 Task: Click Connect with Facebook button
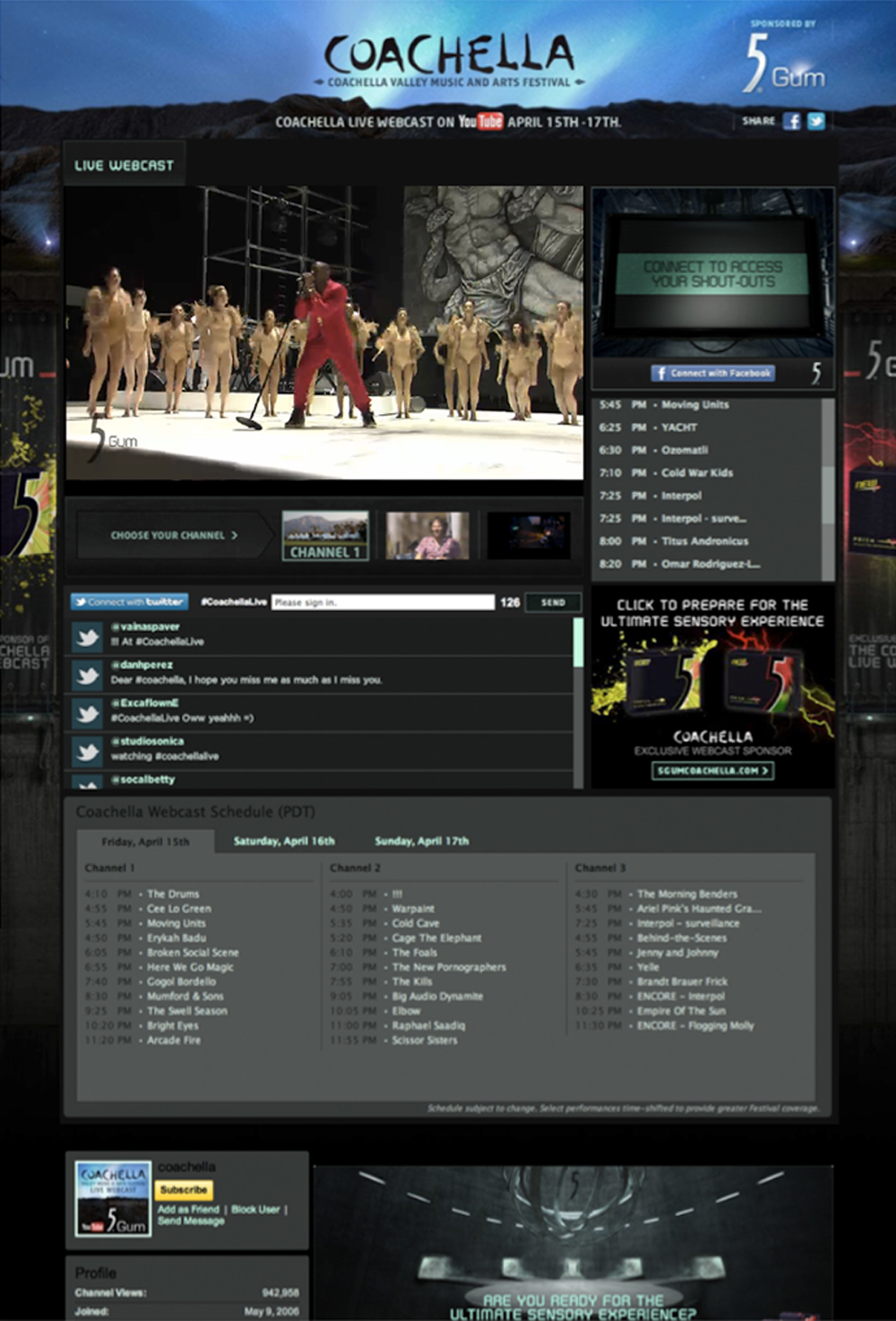click(713, 373)
